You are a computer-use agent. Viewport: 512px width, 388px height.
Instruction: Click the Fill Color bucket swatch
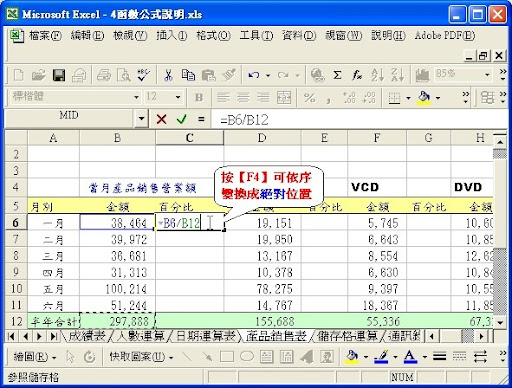[x=424, y=98]
